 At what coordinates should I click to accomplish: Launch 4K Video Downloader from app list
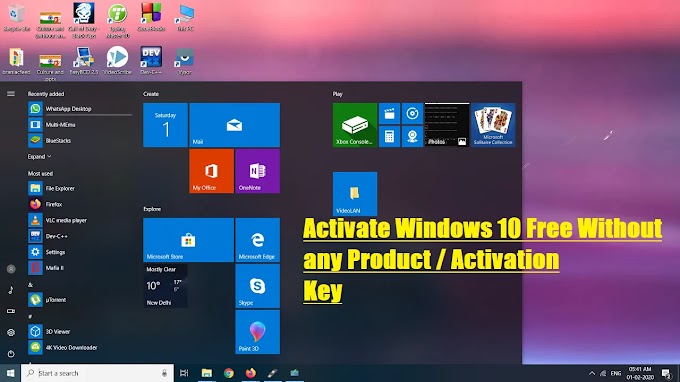click(x=80, y=347)
